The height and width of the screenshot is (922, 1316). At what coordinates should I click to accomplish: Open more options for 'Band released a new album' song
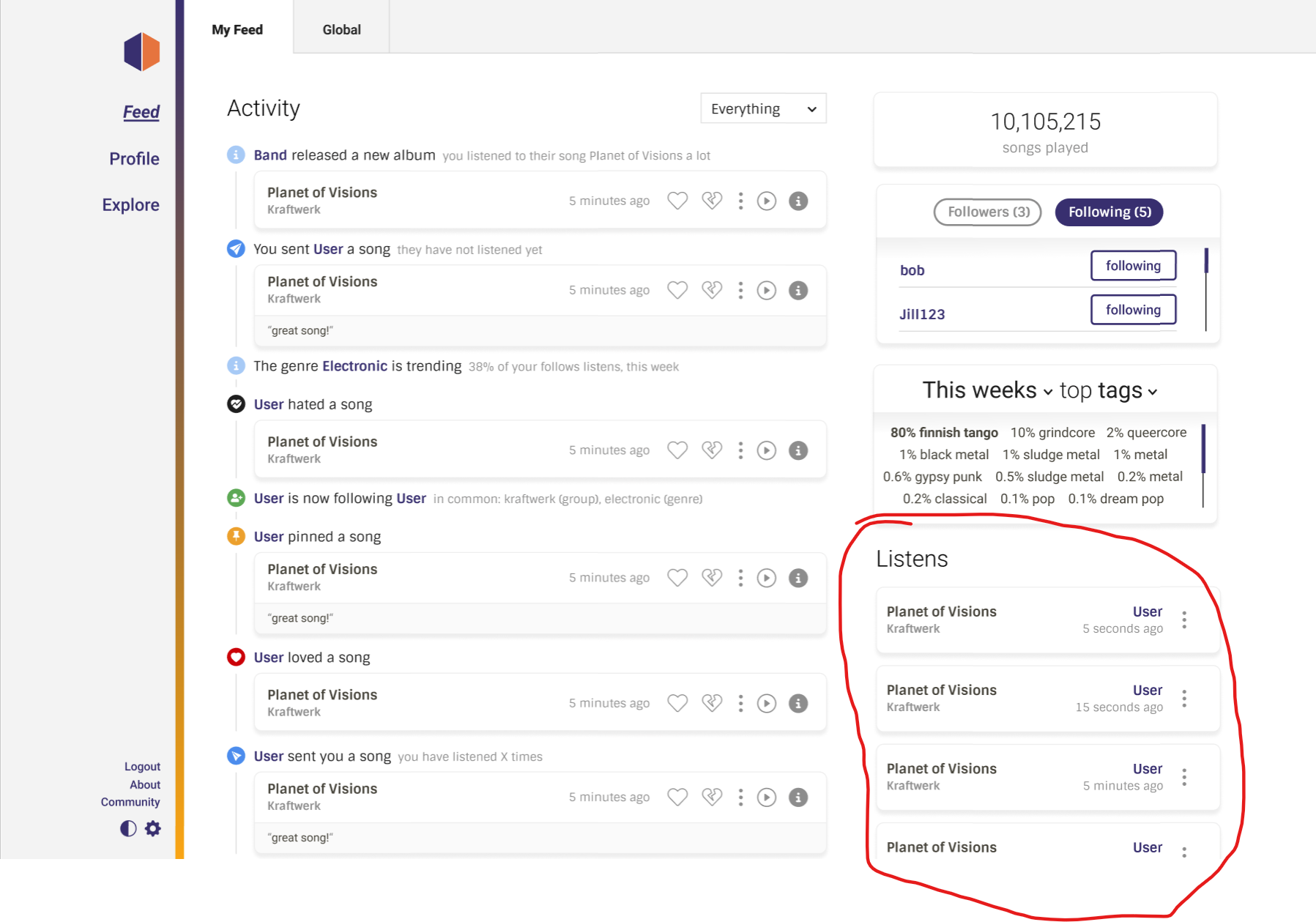coord(740,201)
